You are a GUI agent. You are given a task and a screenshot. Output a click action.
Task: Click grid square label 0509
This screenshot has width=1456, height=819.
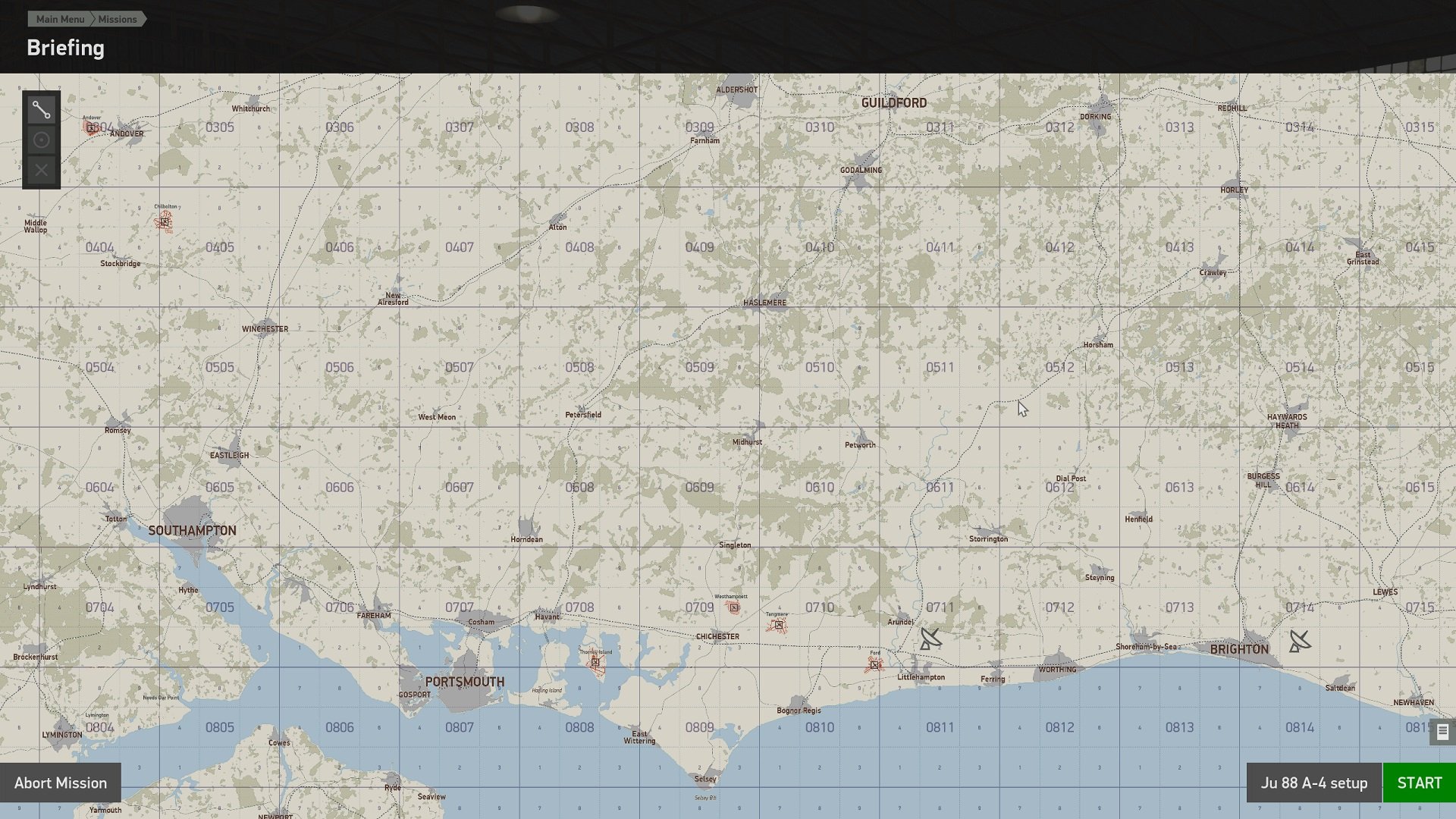(x=699, y=368)
